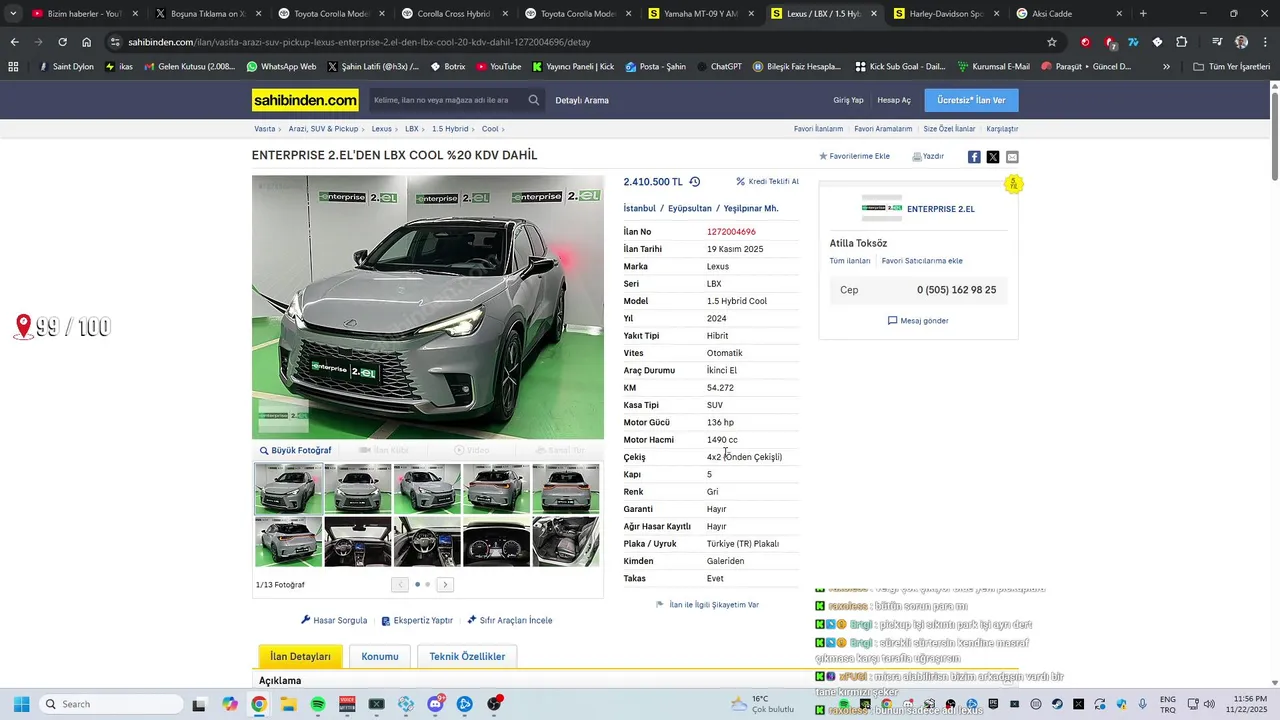Click the Giriş Yap link
The image size is (1280, 720).
click(848, 100)
